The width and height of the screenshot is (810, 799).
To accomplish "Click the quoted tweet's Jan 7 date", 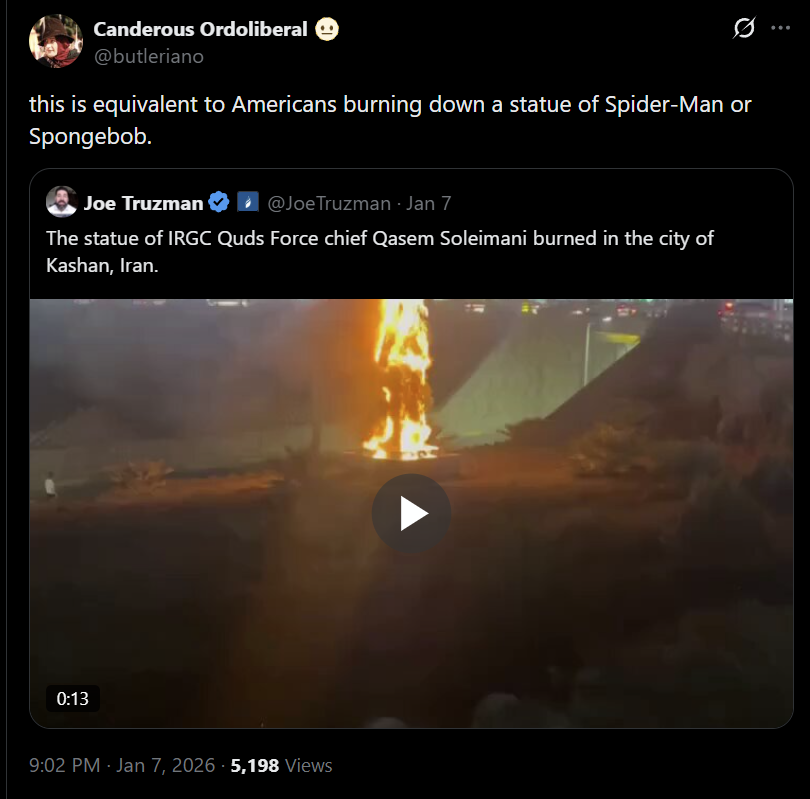I will [429, 203].
